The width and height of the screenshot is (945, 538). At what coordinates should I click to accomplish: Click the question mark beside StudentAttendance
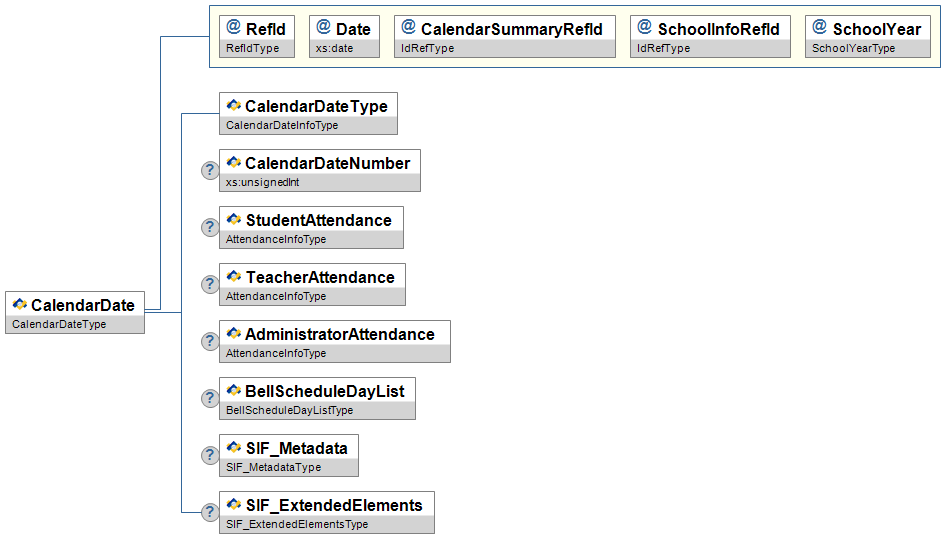point(210,227)
